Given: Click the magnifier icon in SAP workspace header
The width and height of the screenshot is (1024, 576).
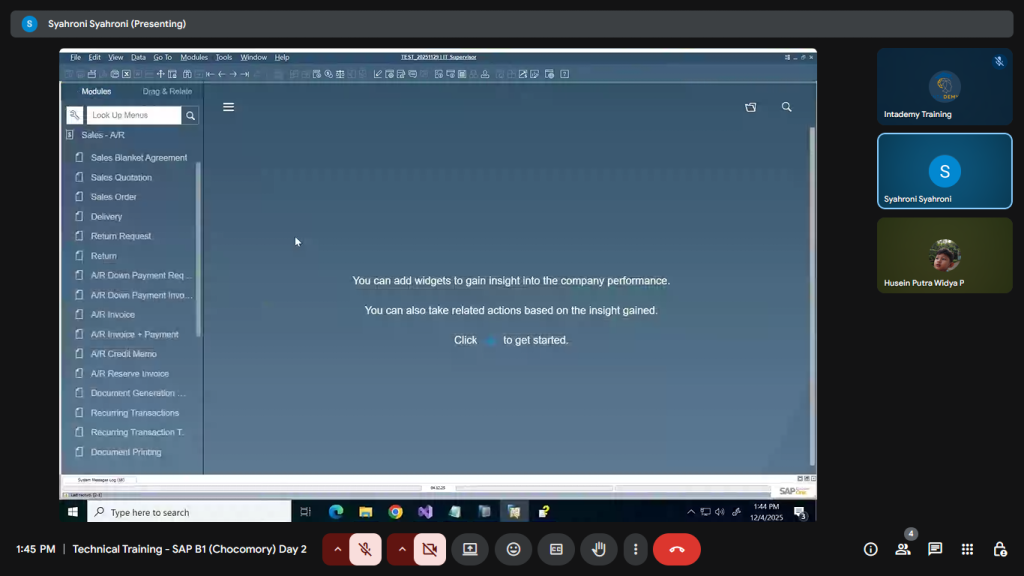Looking at the screenshot, I should coord(786,107).
